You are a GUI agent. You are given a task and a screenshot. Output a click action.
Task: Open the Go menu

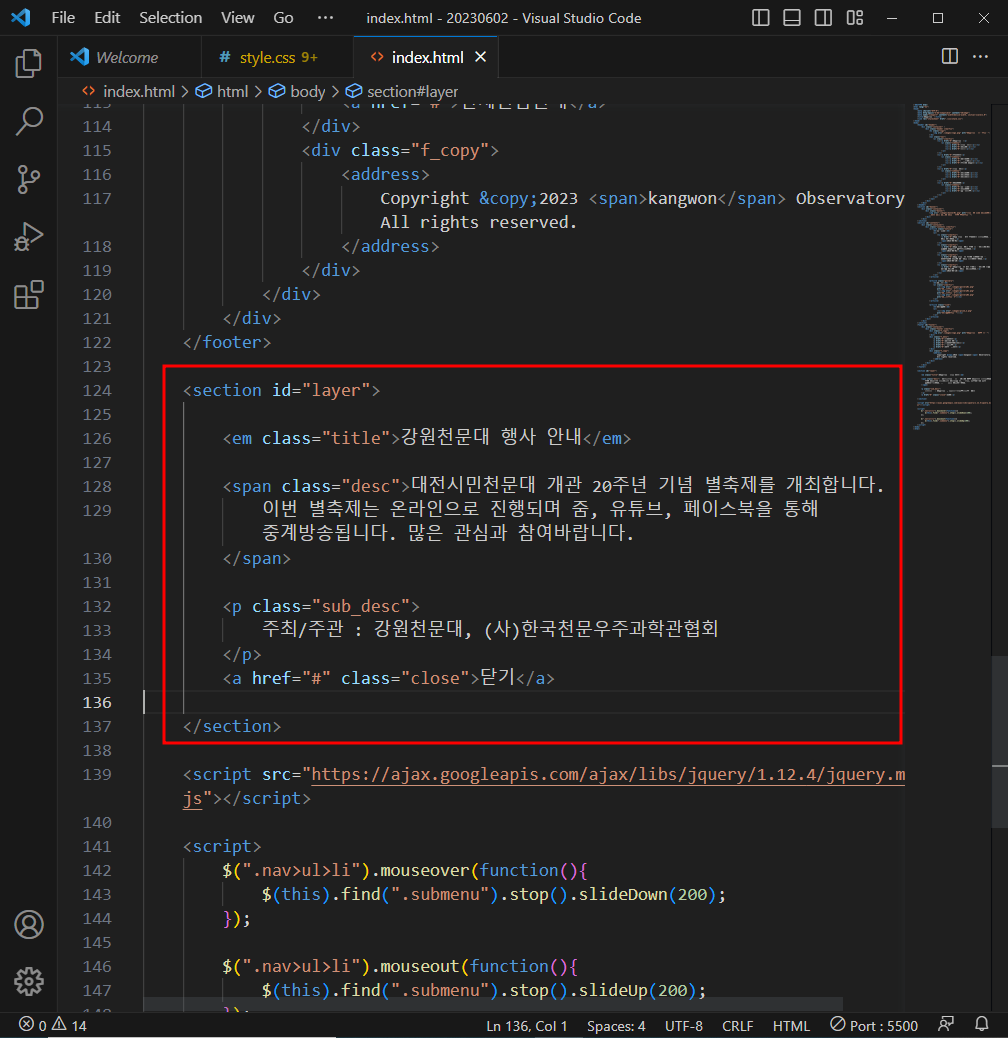pyautogui.click(x=283, y=18)
